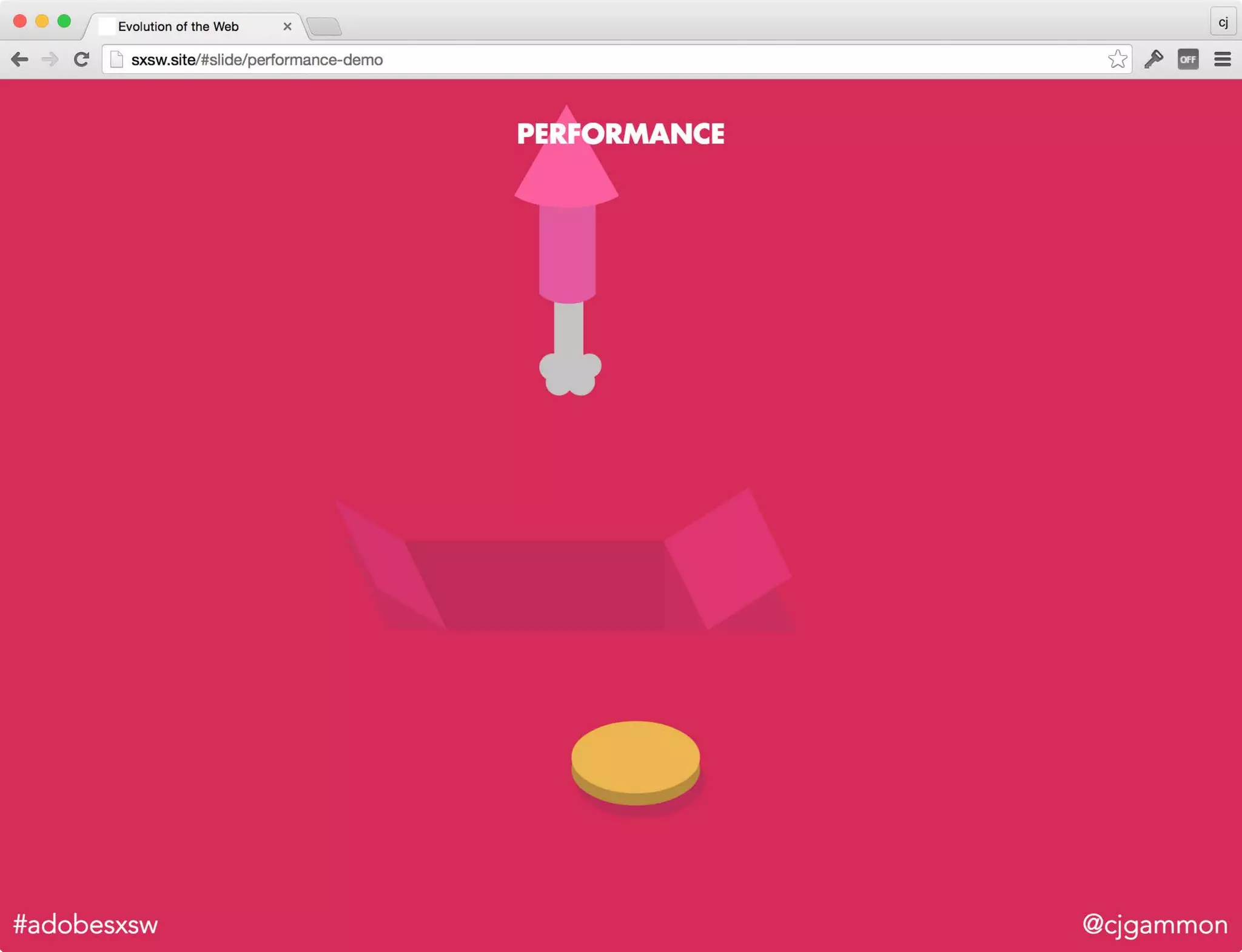Close the Evolution of the Web tab
1242x952 pixels.
(287, 27)
